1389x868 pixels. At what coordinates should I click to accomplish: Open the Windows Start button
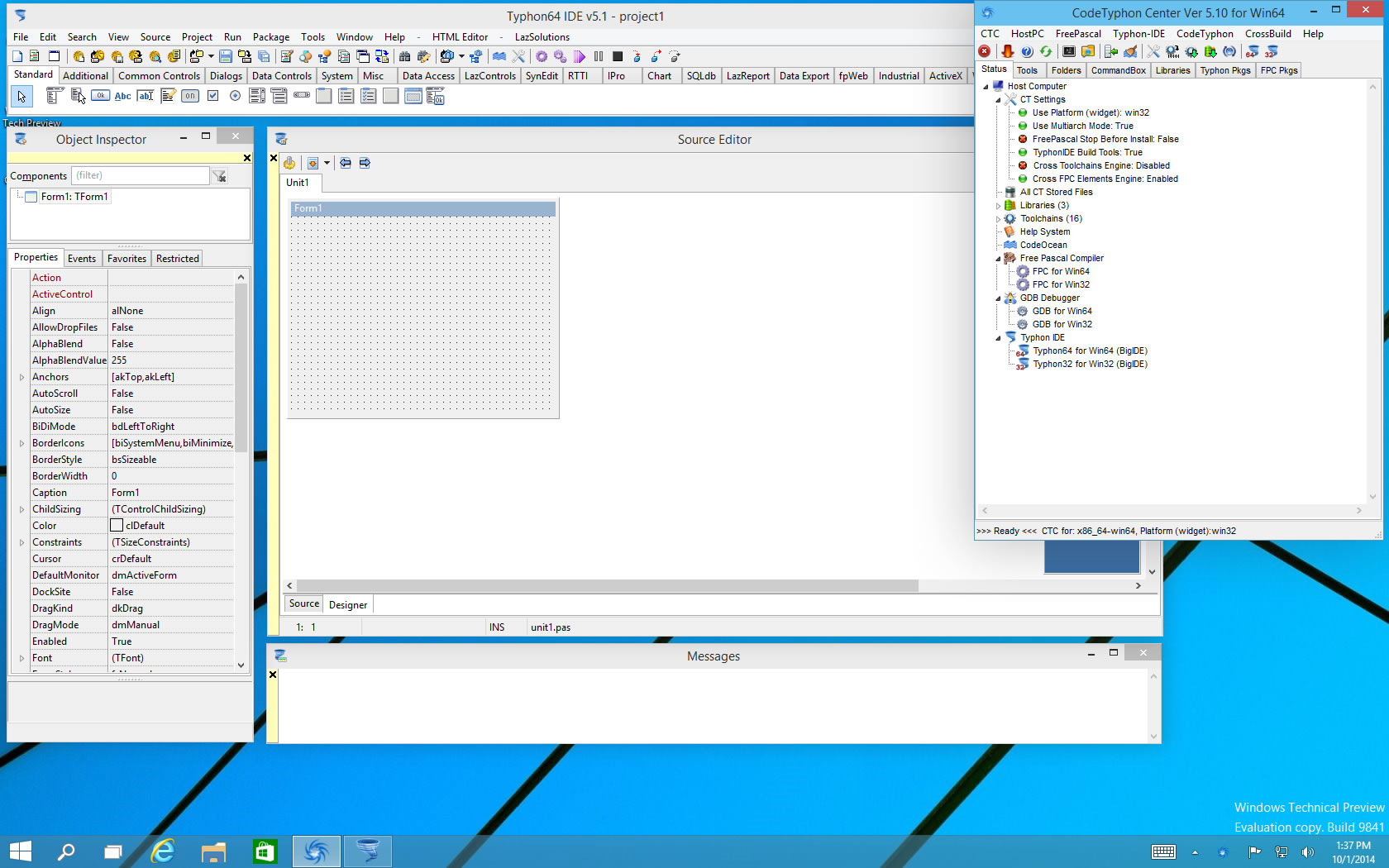coord(20,851)
